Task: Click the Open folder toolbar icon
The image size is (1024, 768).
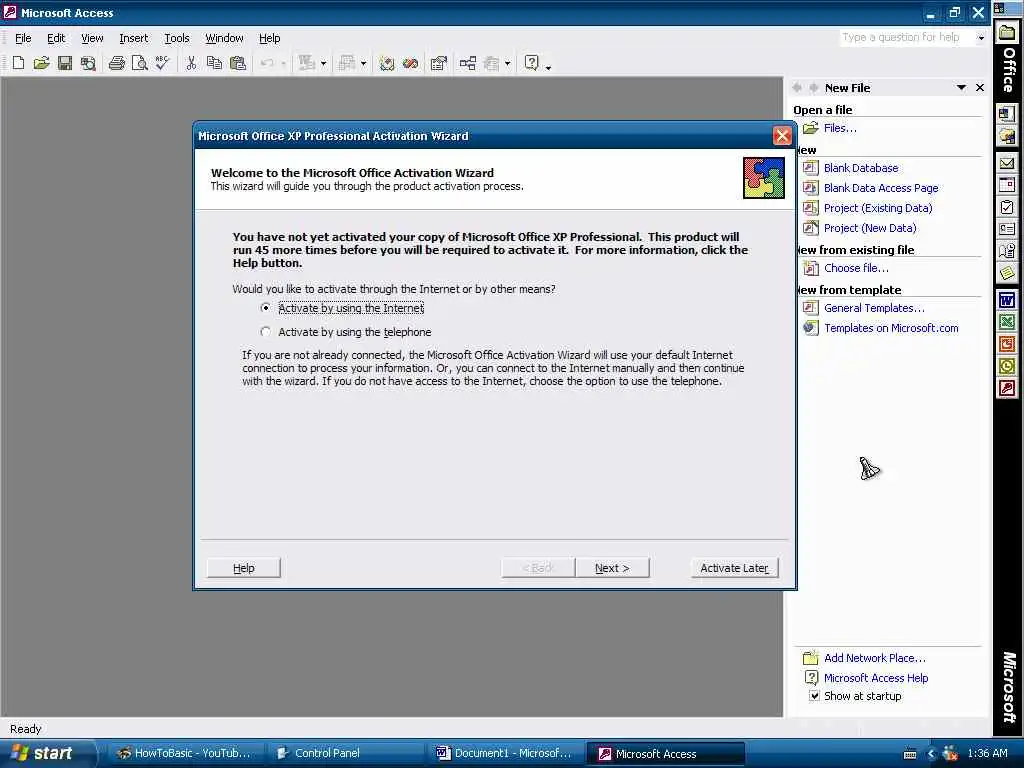Action: pyautogui.click(x=42, y=63)
